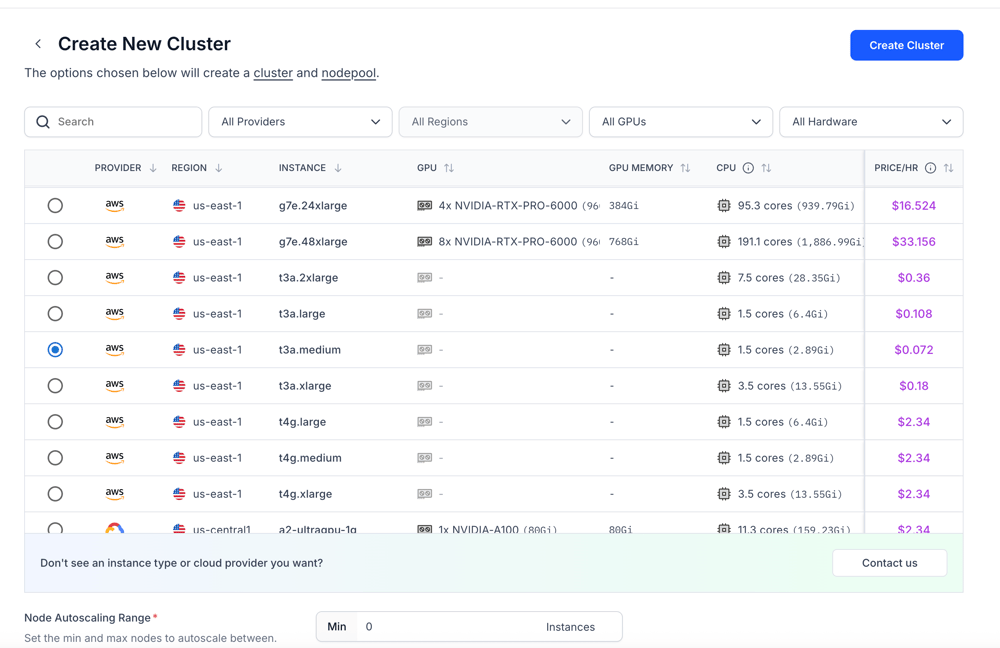Image resolution: width=1000 pixels, height=648 pixels.
Task: Click the CPU info icon
Action: coord(748,168)
